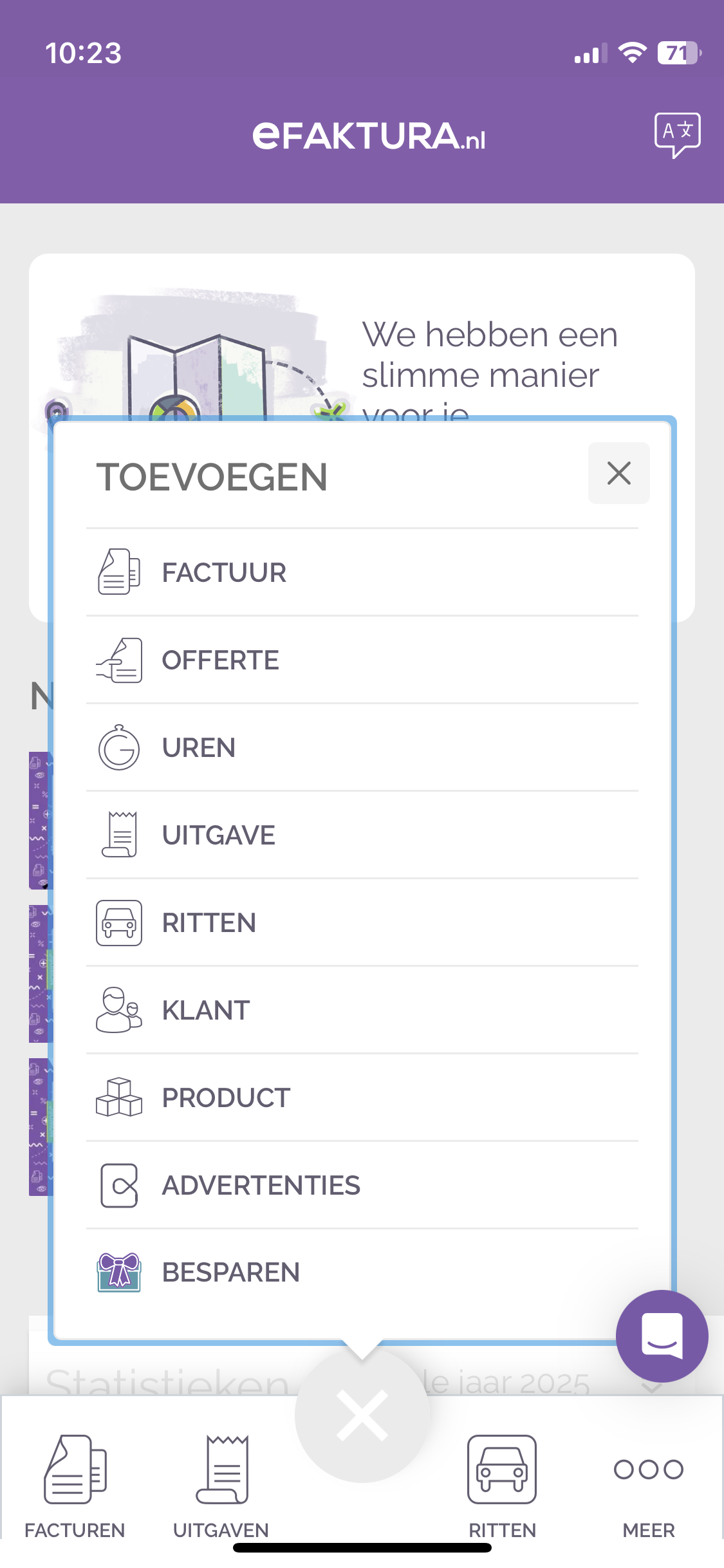Open the language translation icon
Viewport: 724px width, 1568px height.
[x=677, y=135]
